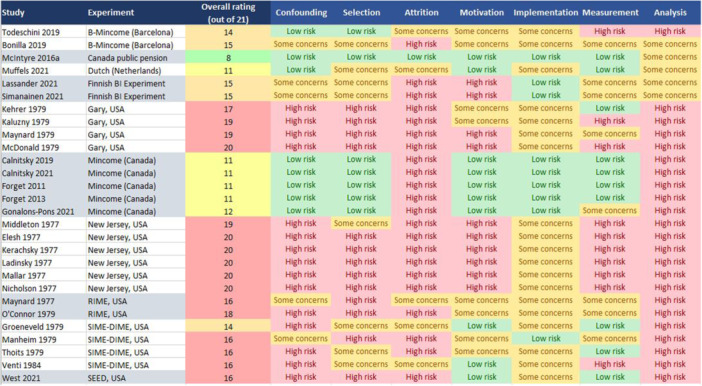Select Manheim 1979 Implementation Low risk cell

click(x=545, y=339)
